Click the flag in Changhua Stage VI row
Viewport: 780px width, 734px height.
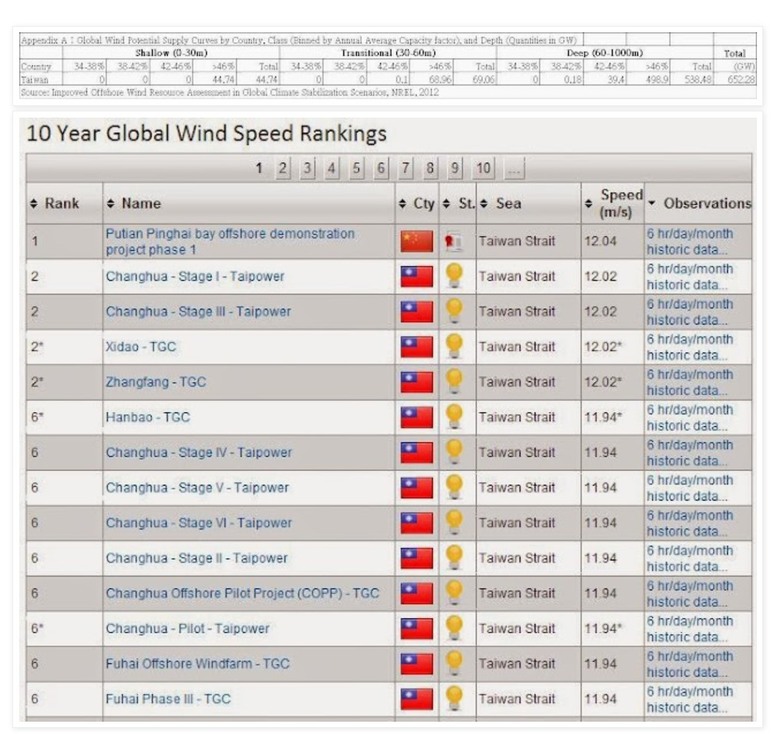(x=416, y=523)
